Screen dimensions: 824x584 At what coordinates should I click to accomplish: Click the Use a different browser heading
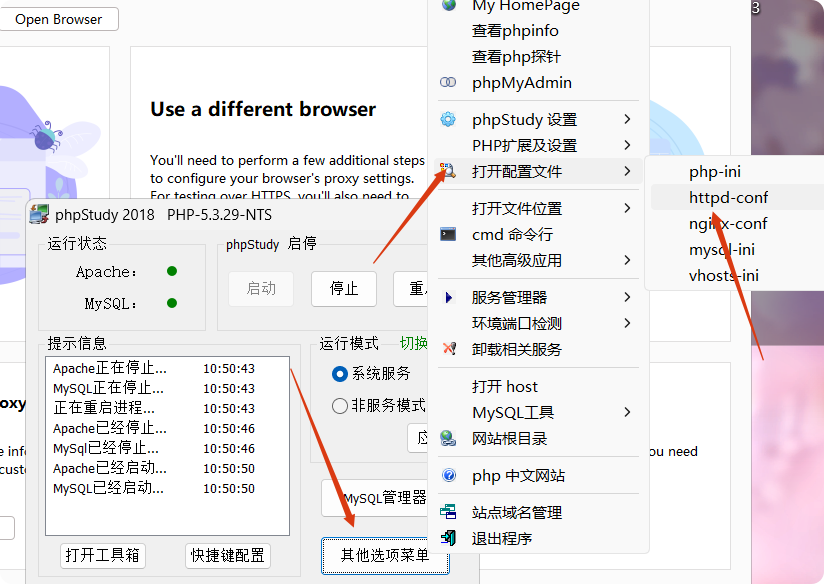click(x=263, y=109)
